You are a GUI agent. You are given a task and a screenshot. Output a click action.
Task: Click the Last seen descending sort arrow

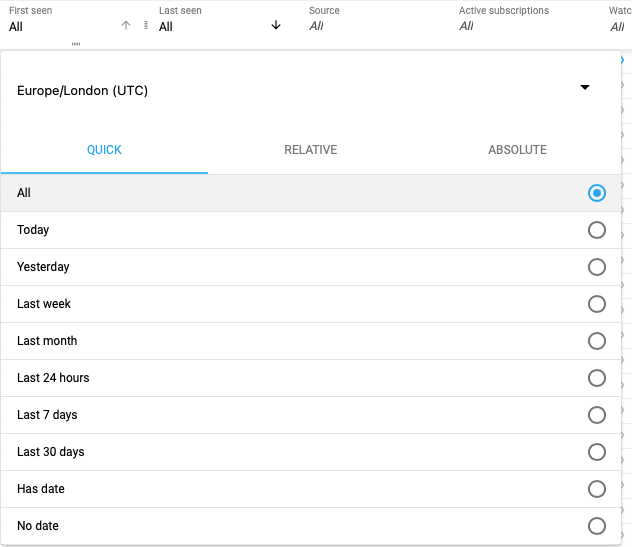click(276, 26)
